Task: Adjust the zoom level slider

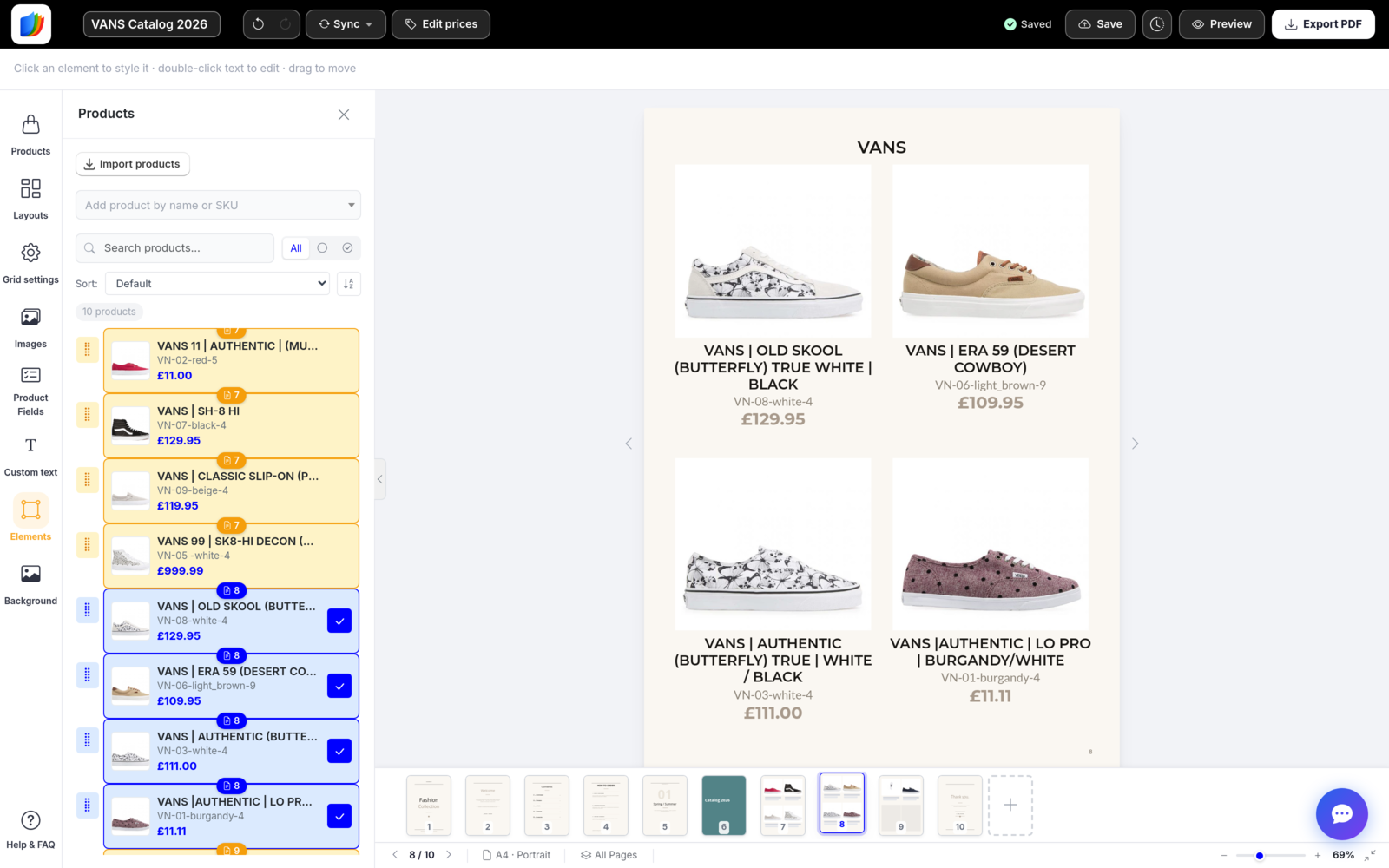Action: tap(1271, 856)
